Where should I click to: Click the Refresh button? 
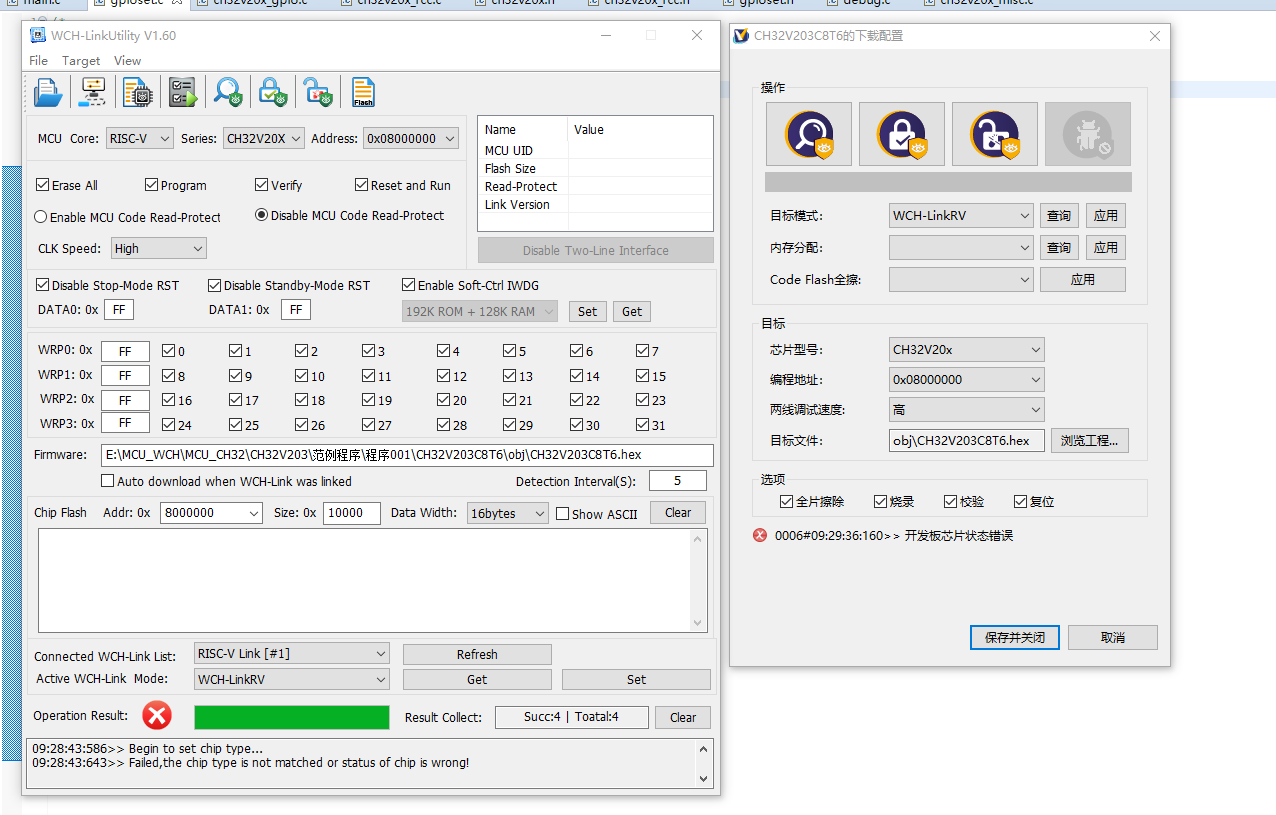477,654
